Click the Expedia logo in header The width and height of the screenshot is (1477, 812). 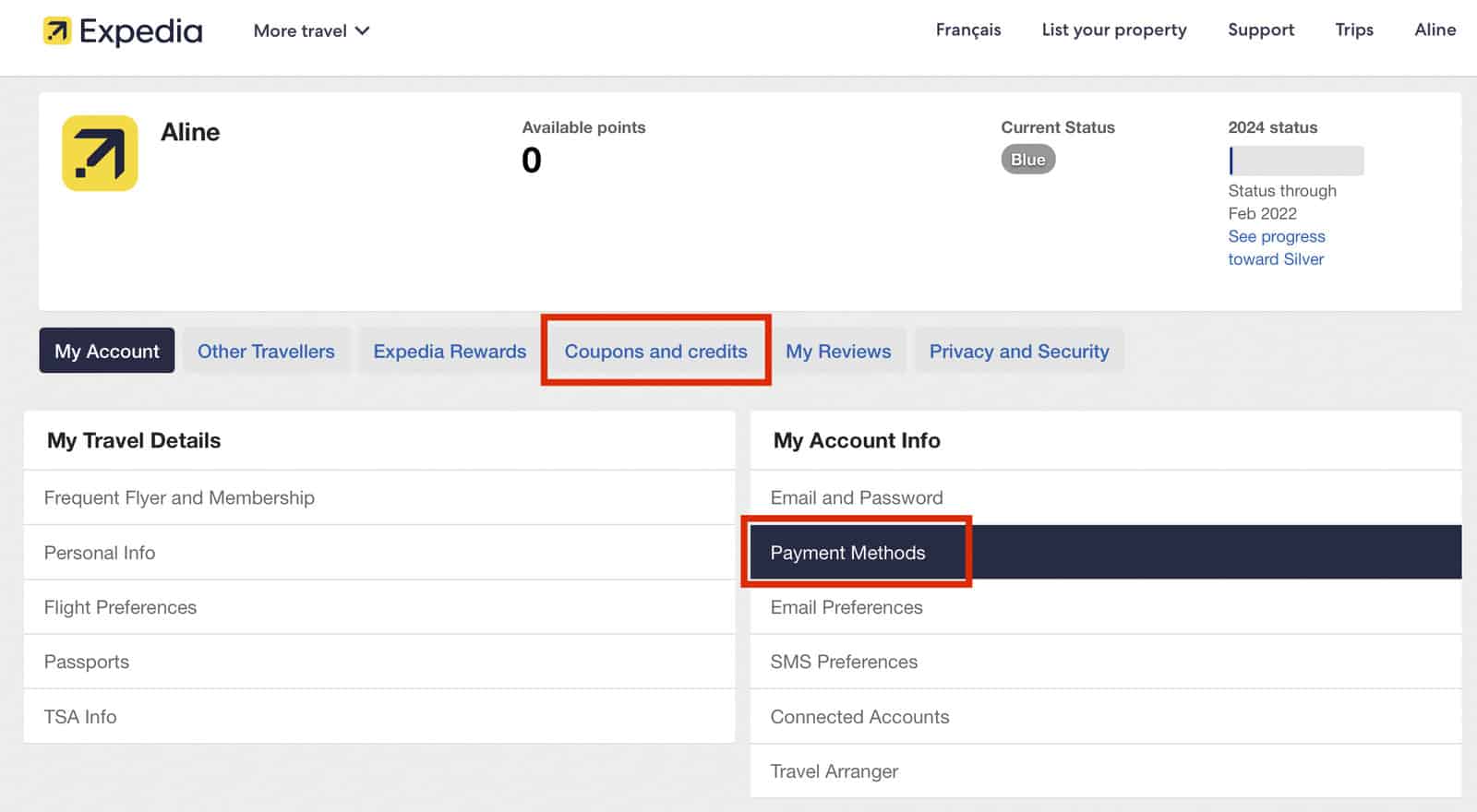(123, 31)
